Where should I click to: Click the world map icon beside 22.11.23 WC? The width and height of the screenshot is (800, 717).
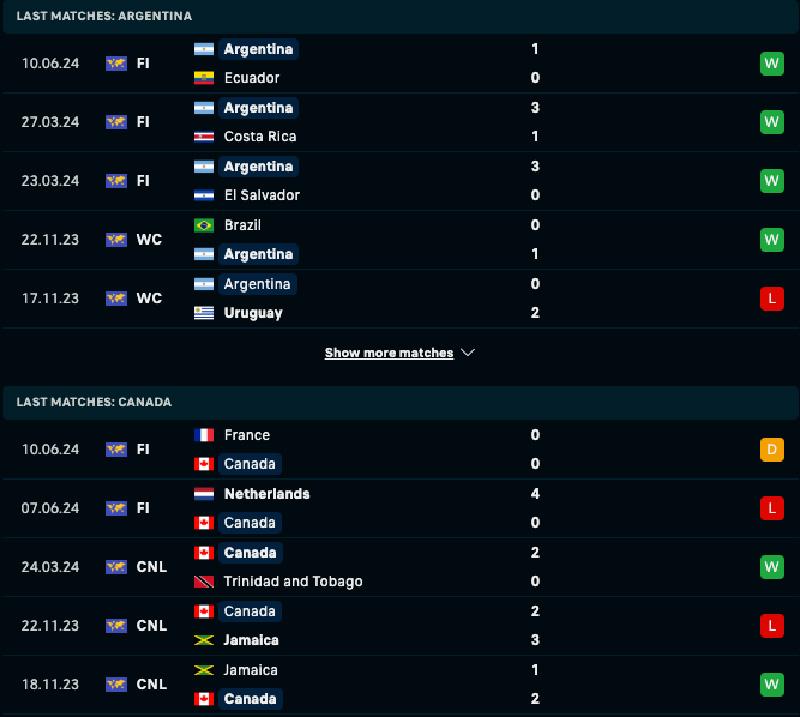coord(116,240)
